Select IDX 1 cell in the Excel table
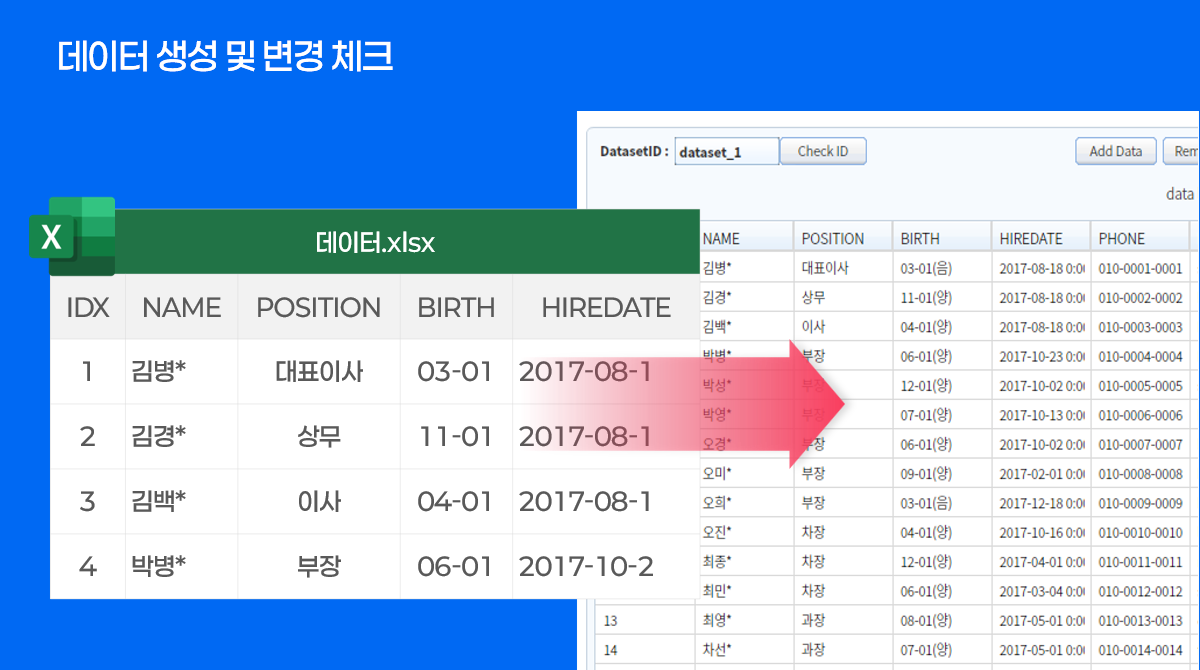Viewport: 1200px width, 670px height. point(88,372)
